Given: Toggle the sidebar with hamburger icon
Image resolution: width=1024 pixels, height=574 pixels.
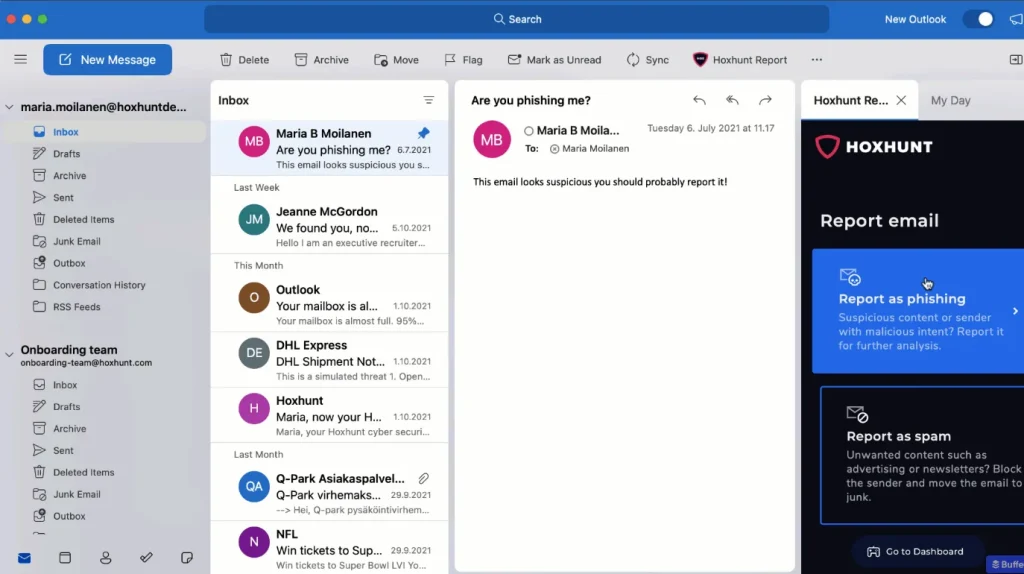Looking at the screenshot, I should tap(20, 60).
